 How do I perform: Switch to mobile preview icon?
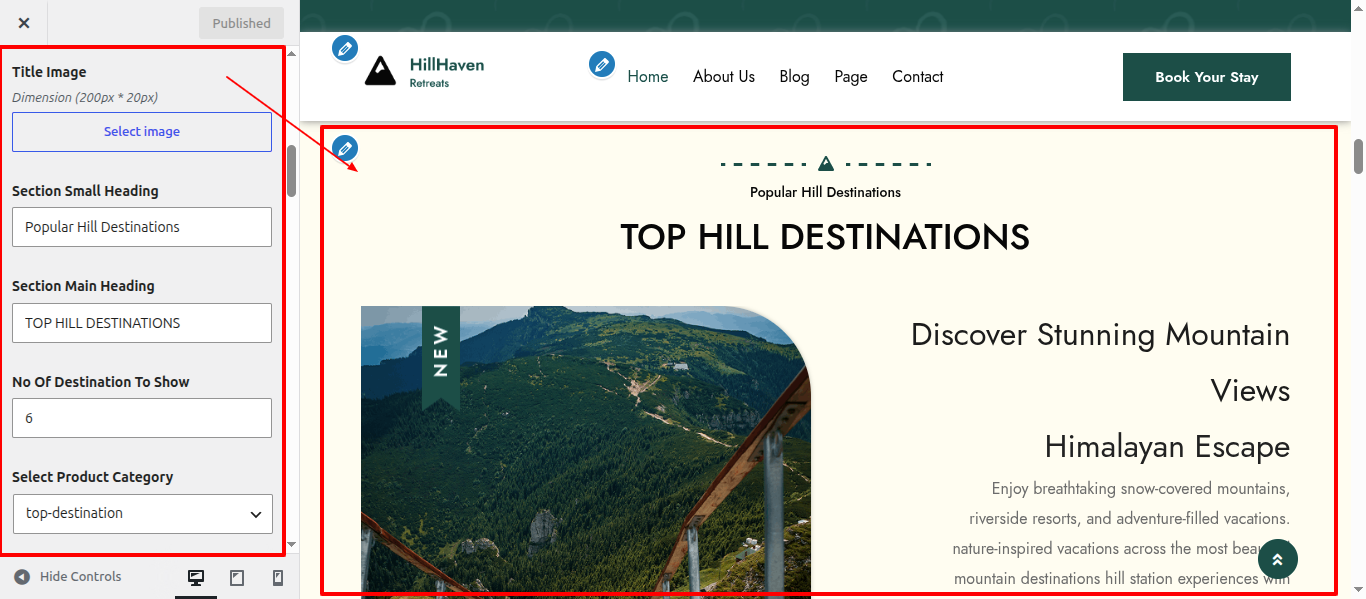click(278, 578)
